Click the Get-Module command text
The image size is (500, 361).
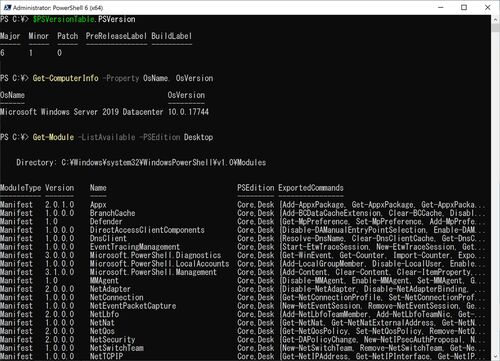point(53,137)
